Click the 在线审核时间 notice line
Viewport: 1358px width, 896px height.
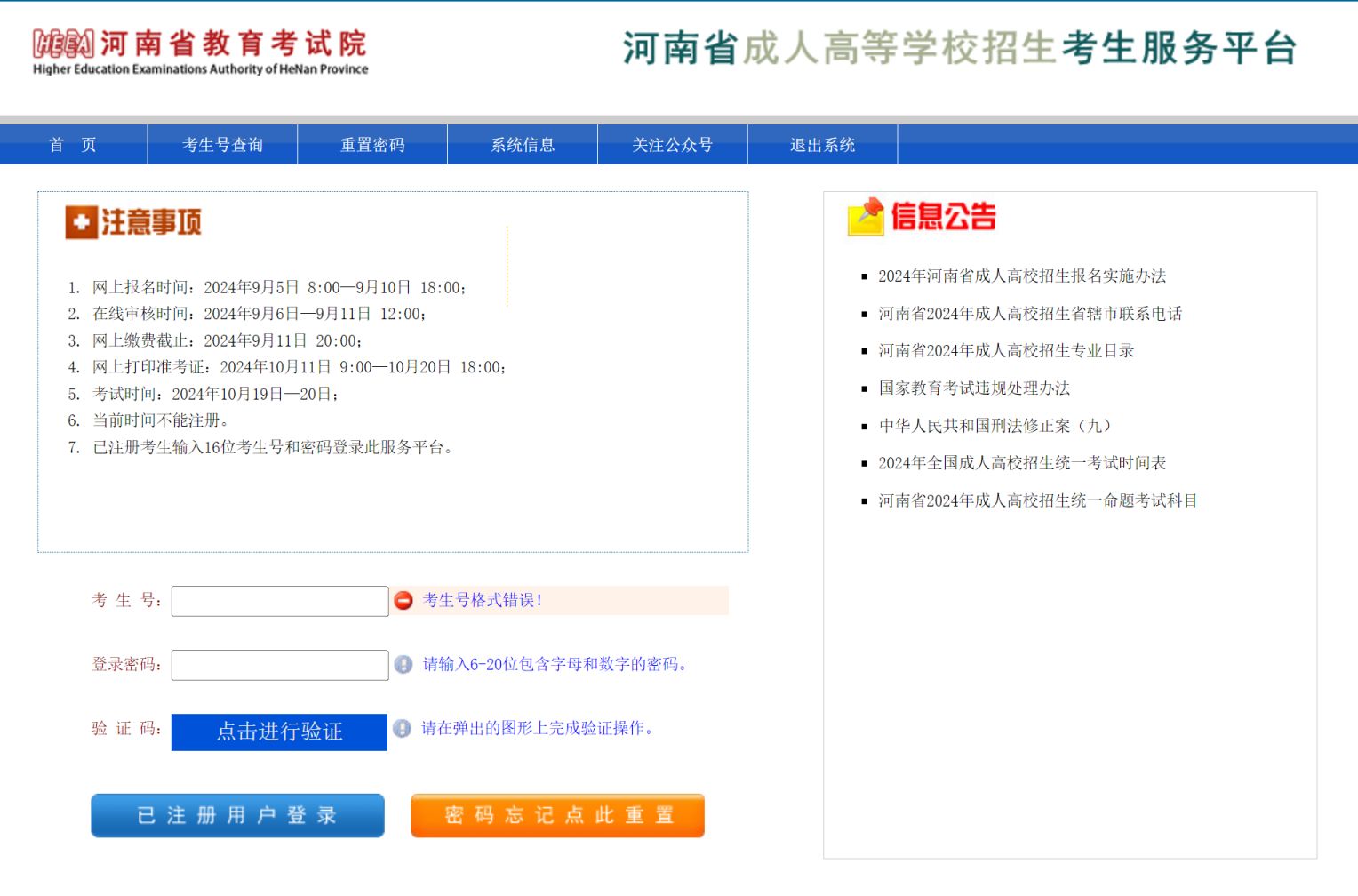point(260,314)
